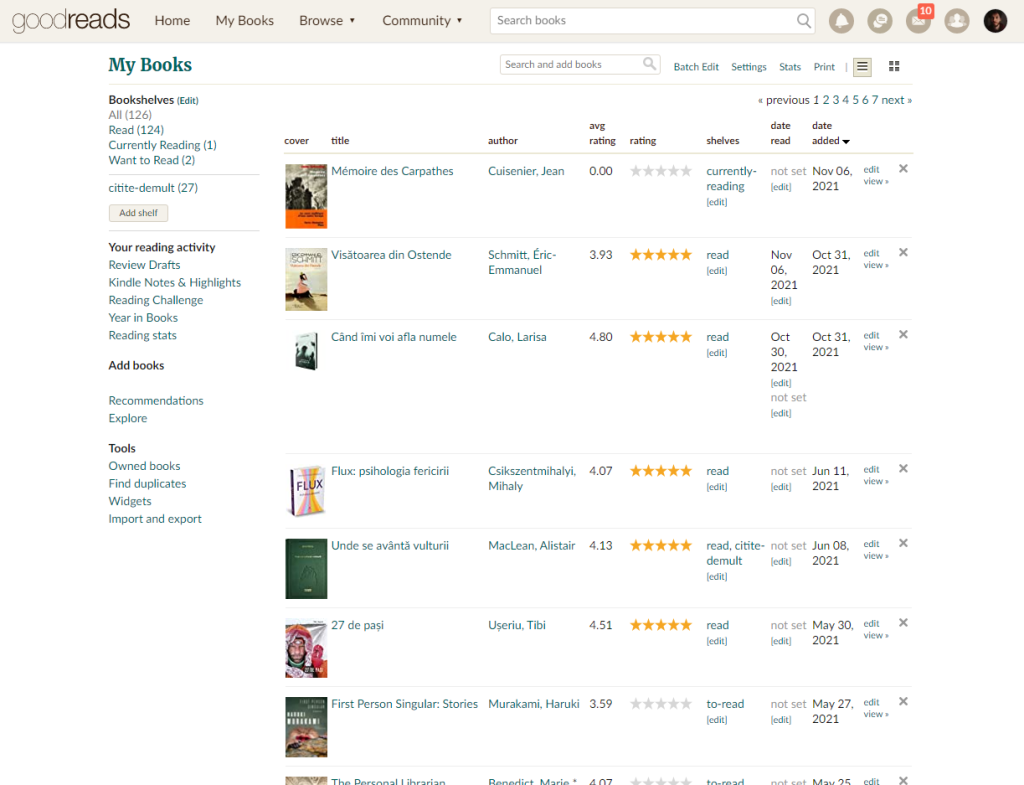Remove First Person Singular with X
Screen dimensions: 1024x785
903,701
